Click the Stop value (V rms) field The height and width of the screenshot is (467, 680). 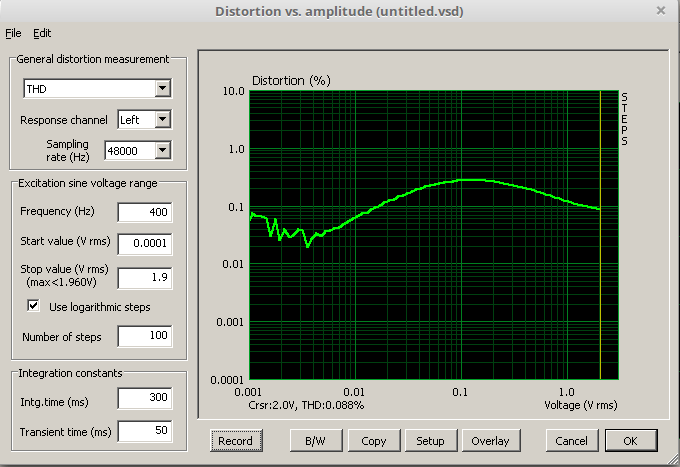click(145, 278)
